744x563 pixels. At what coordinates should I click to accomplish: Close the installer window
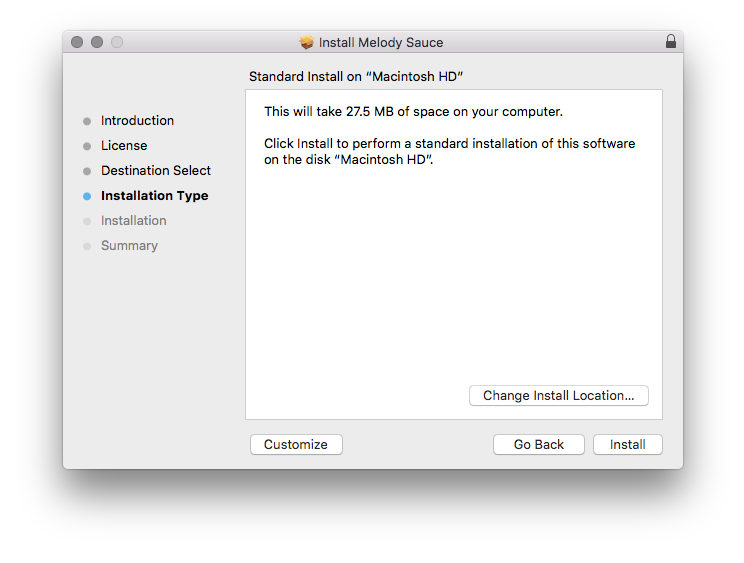78,42
